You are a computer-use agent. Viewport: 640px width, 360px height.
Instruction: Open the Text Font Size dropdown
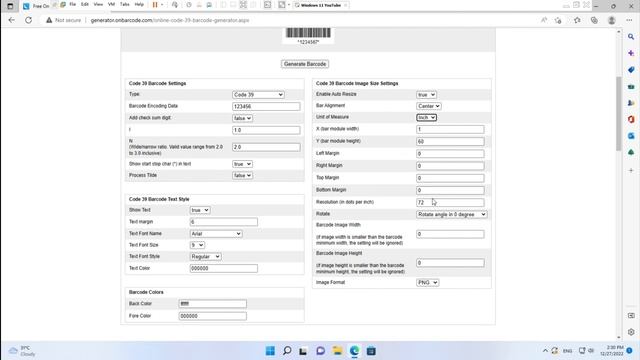pyautogui.click(x=197, y=245)
